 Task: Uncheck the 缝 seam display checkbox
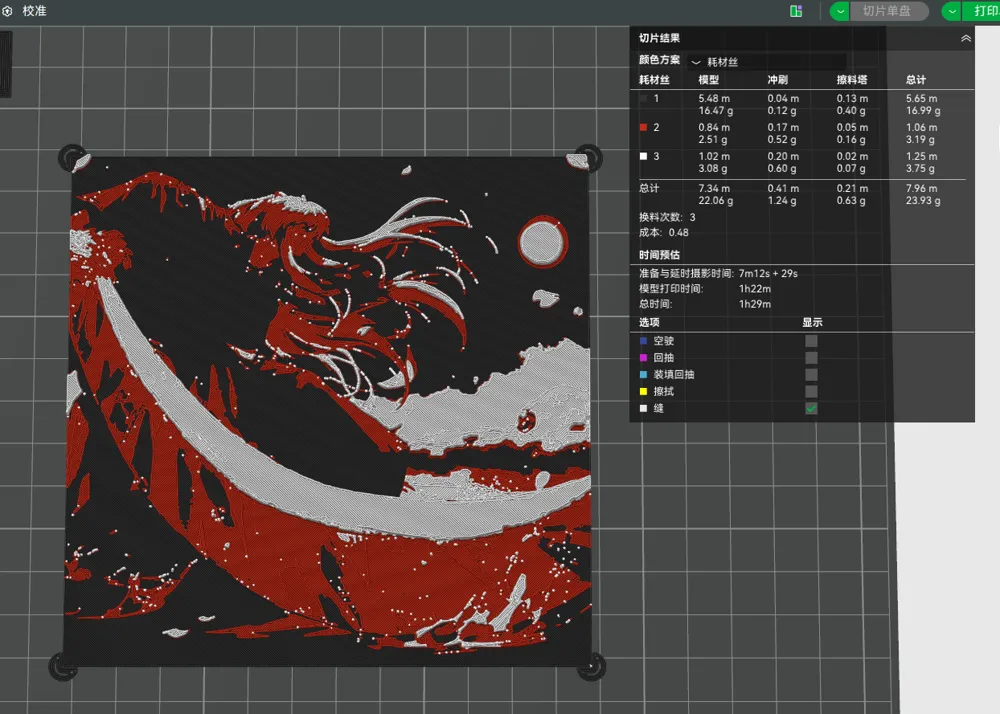(x=811, y=409)
